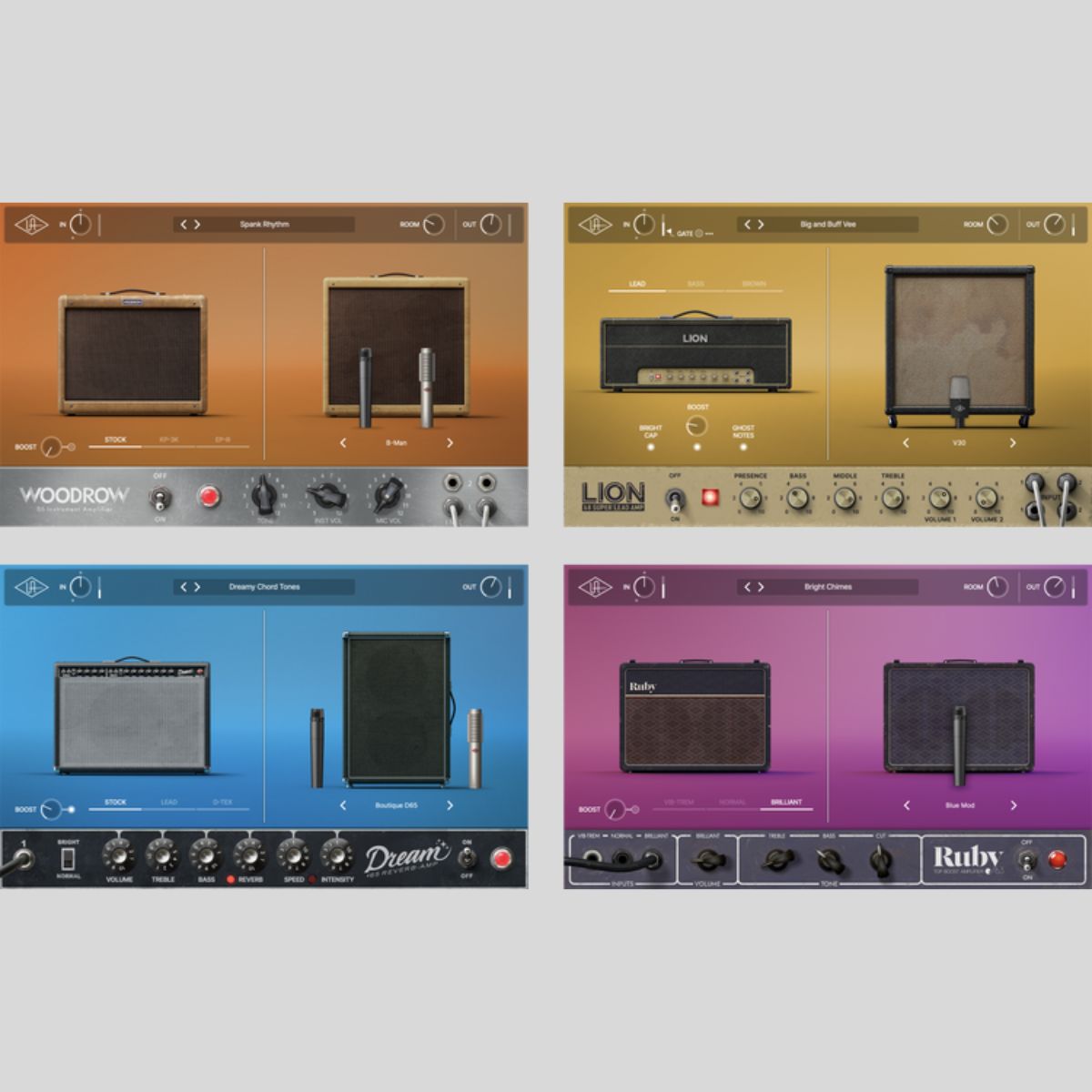Image resolution: width=1092 pixels, height=1092 pixels.
Task: Click the Universal Audio logo in Woodrow plugin
Action: pyautogui.click(x=31, y=224)
